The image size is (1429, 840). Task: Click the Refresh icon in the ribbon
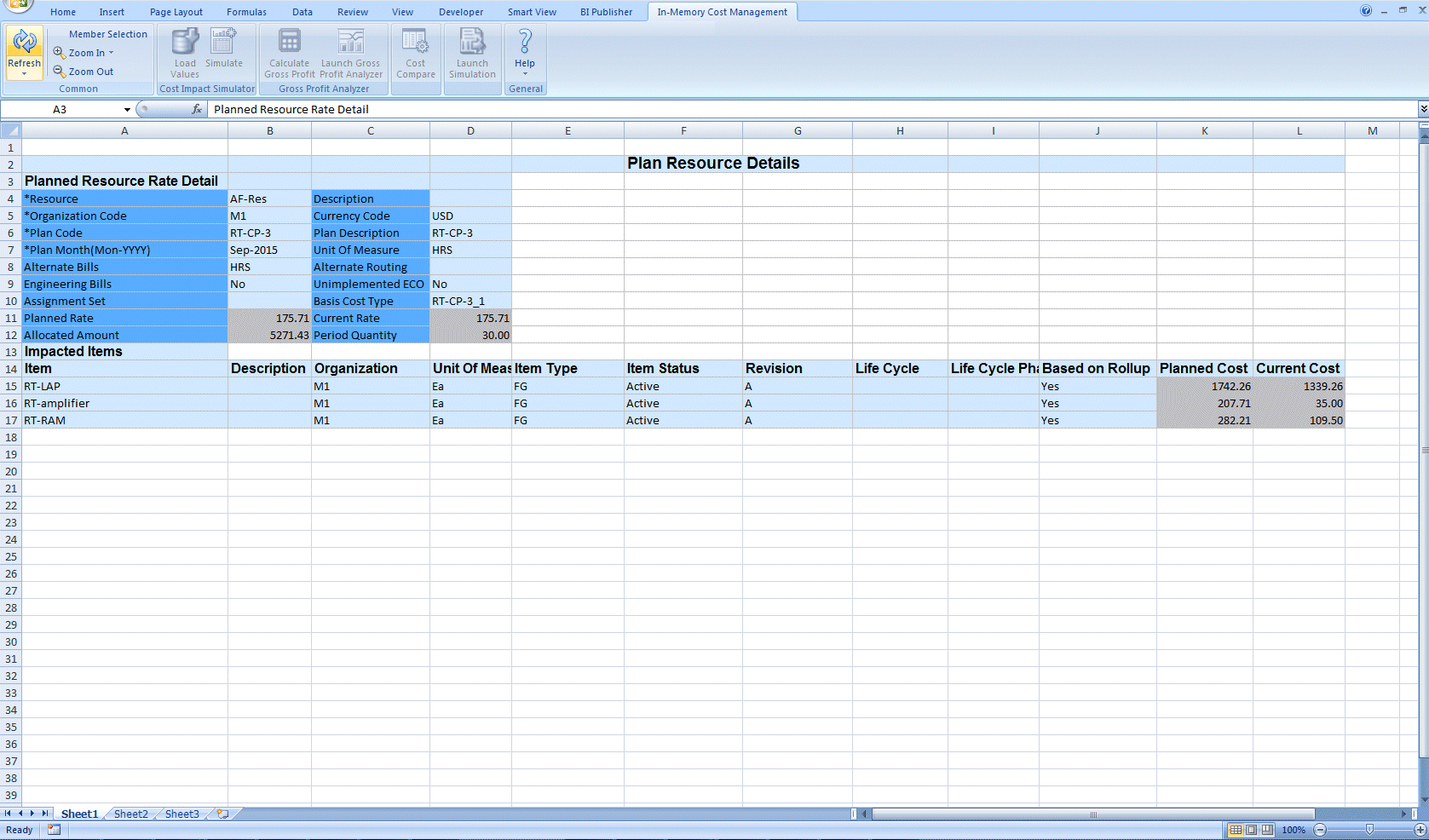click(x=24, y=41)
